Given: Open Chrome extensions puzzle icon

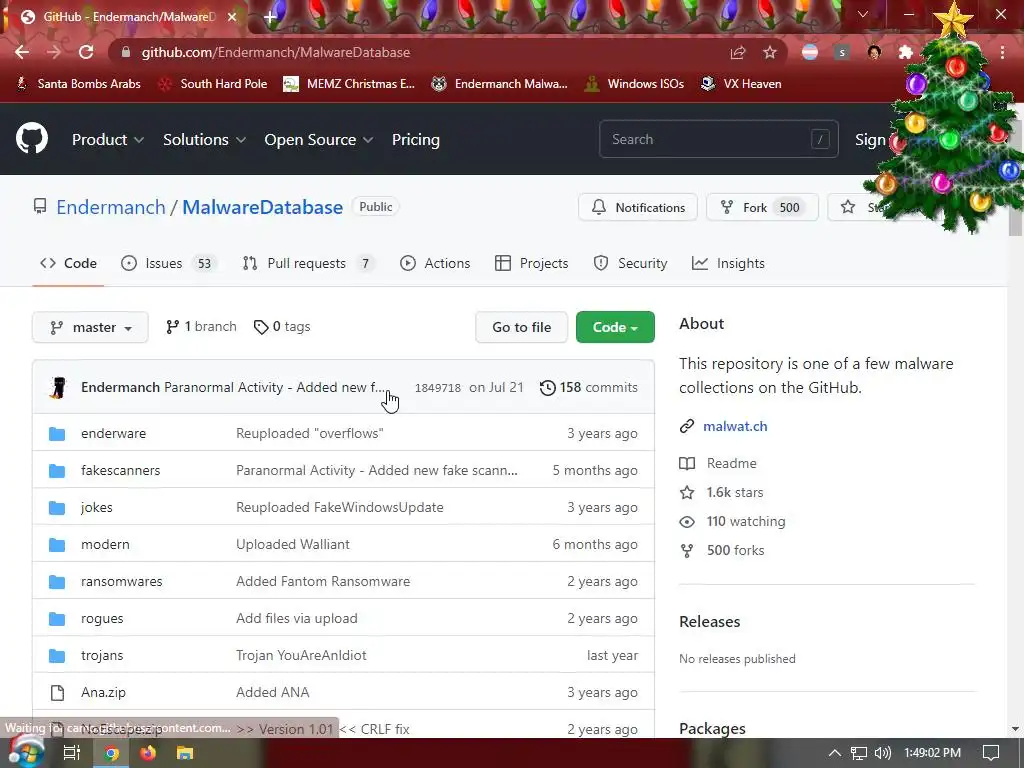Looking at the screenshot, I should (x=905, y=52).
